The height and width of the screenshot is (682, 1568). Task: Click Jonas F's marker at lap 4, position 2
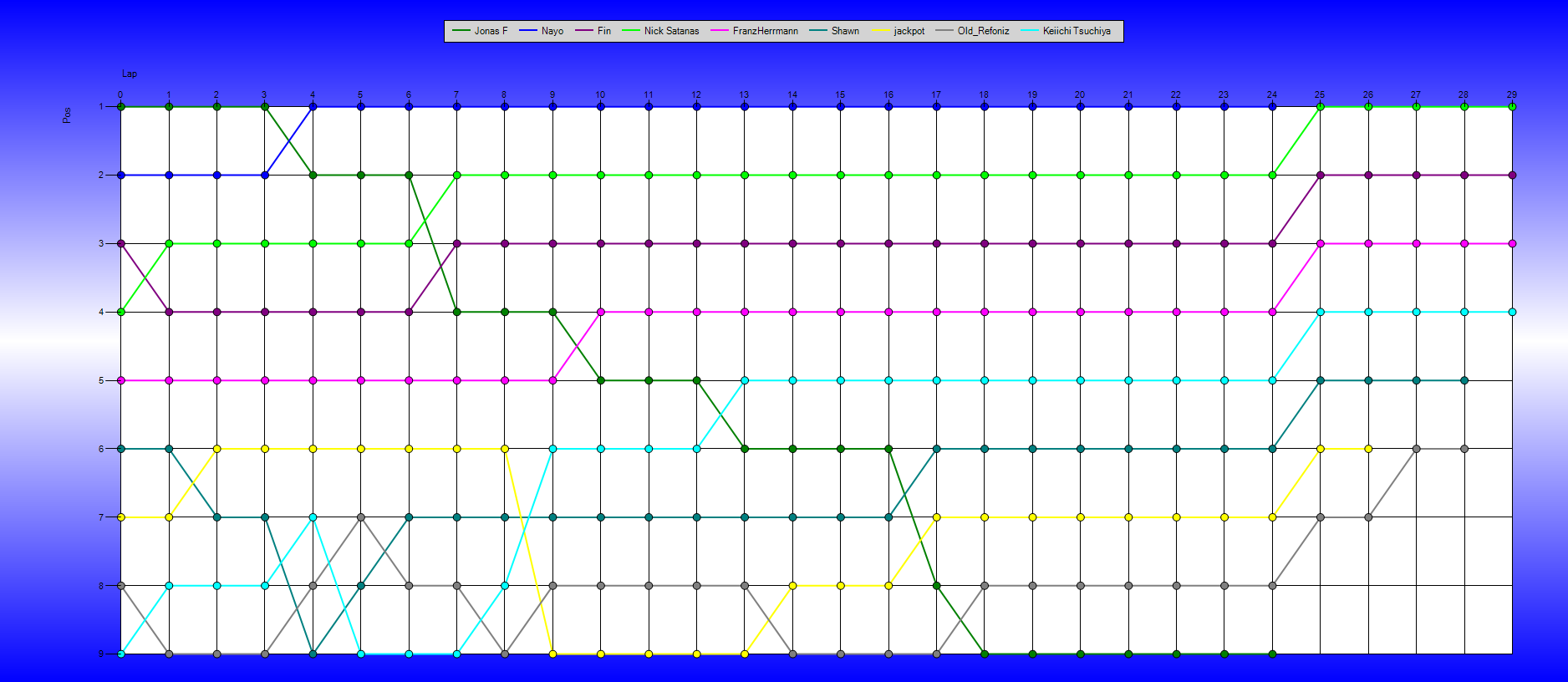313,176
